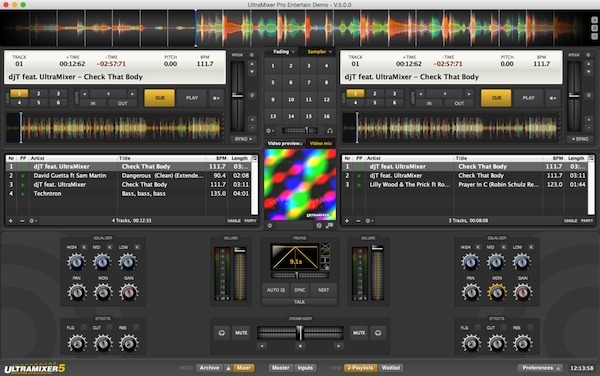Click right deck stop/skip button beside PLAY
The height and width of the screenshot is (376, 600).
click(553, 98)
